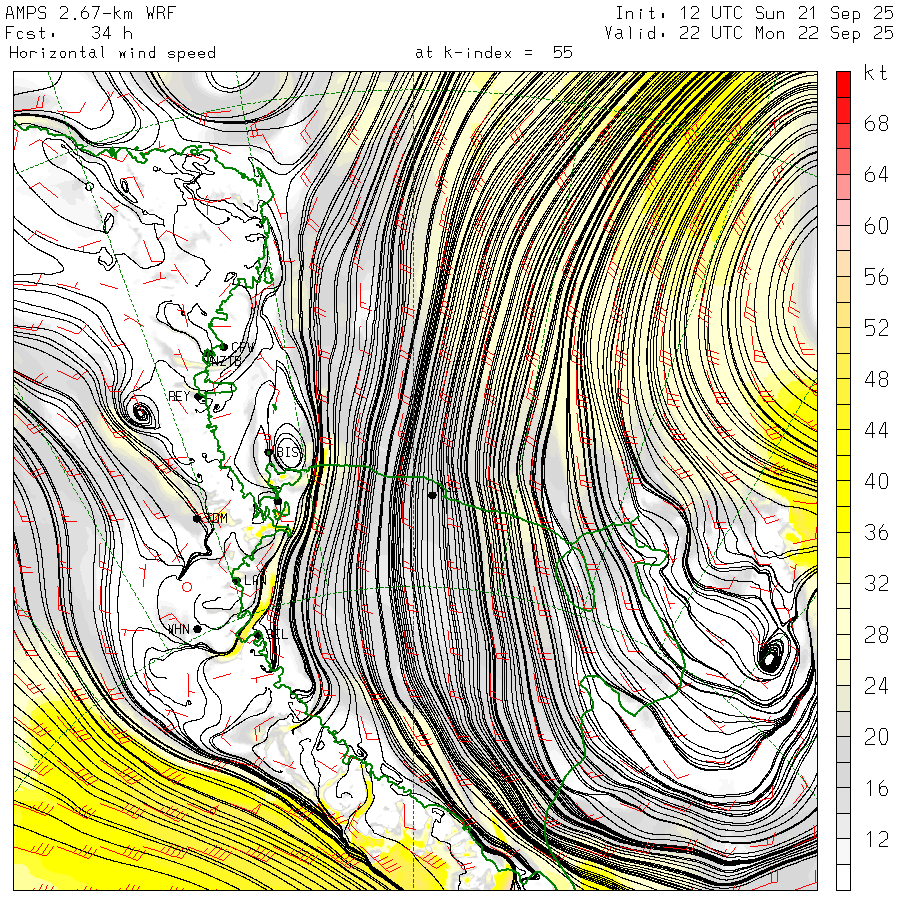Click the 'Init: 12 UTC Sun 21 Sep 25' line
The image size is (900, 900).
[754, 13]
